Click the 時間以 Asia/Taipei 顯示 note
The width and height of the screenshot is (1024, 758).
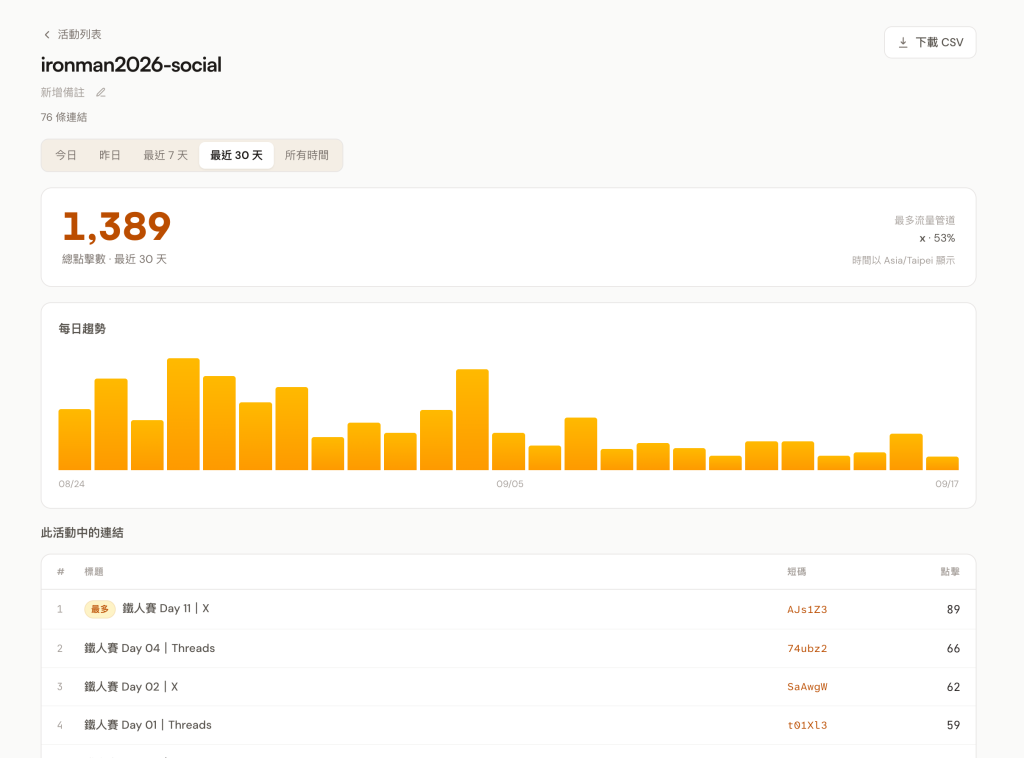tap(903, 261)
